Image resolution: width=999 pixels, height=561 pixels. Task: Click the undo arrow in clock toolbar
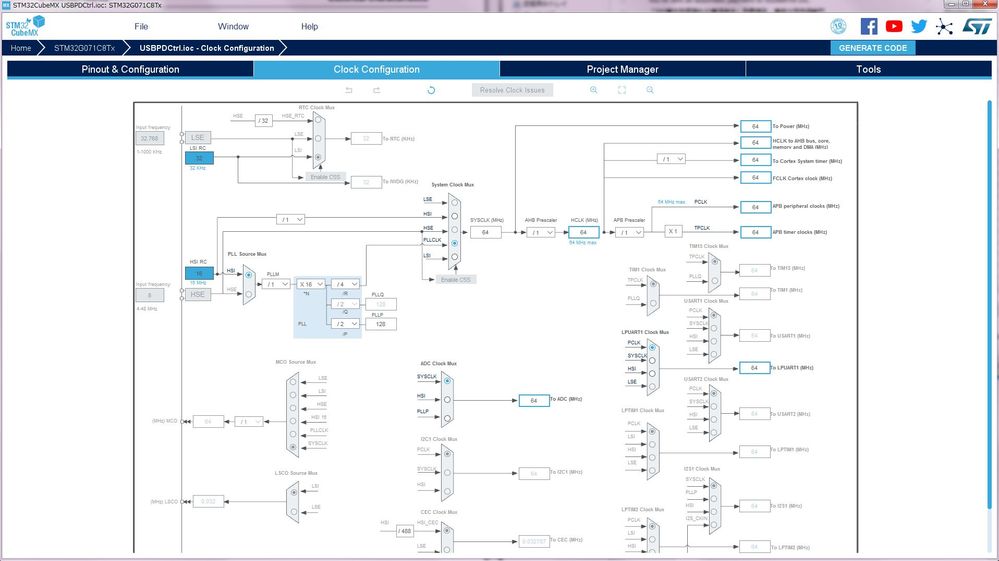click(x=349, y=90)
